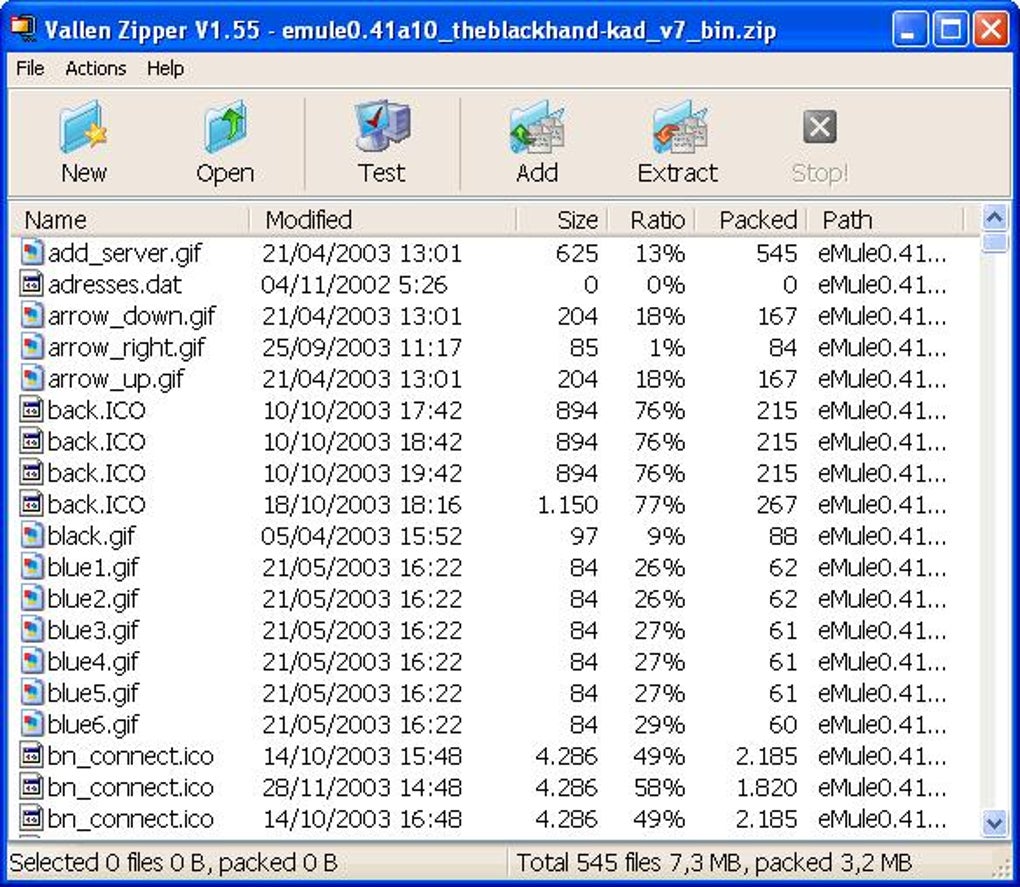The width and height of the screenshot is (1020, 887).
Task: Sort list by Size column header
Action: [562, 220]
